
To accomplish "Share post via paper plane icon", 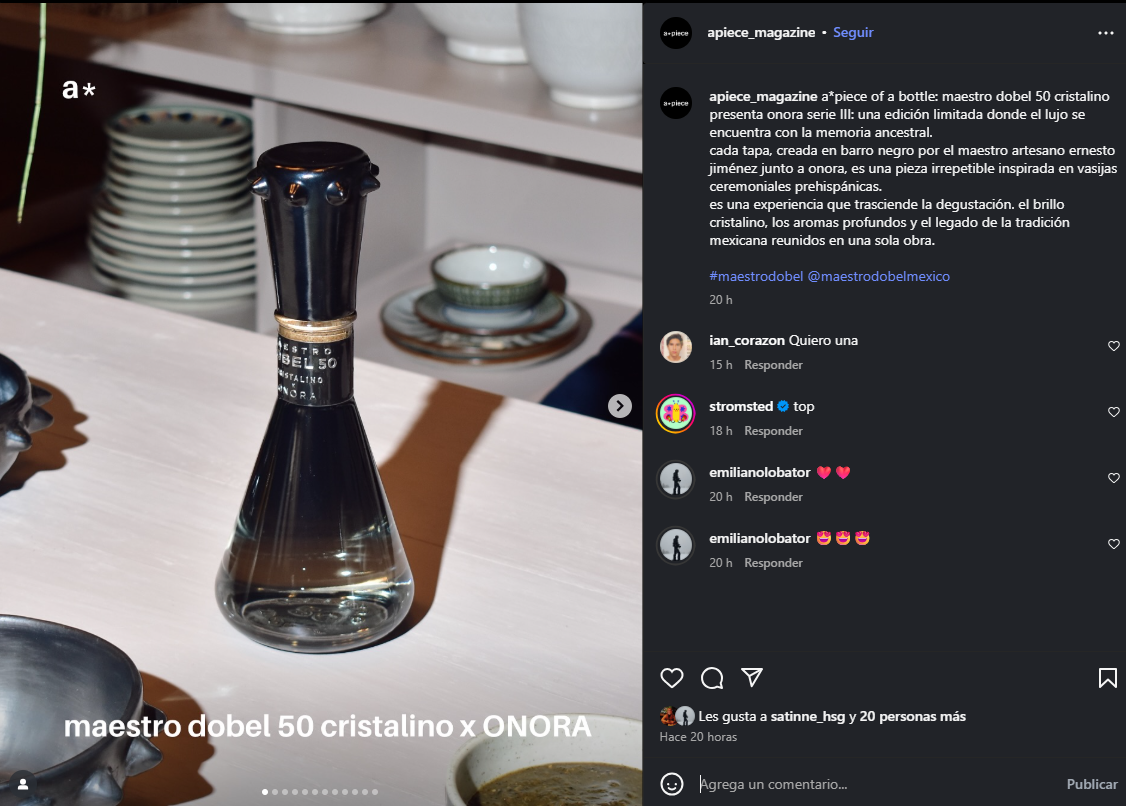I will pyautogui.click(x=752, y=677).
